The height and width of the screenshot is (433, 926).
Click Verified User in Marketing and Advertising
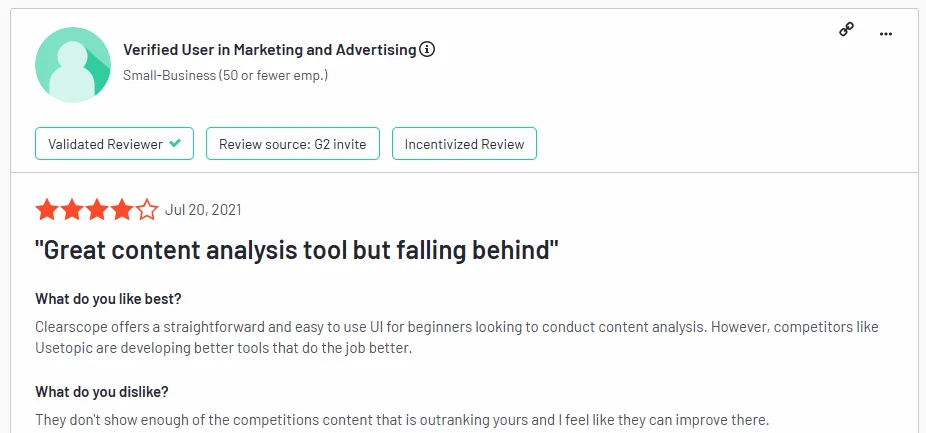coord(269,49)
